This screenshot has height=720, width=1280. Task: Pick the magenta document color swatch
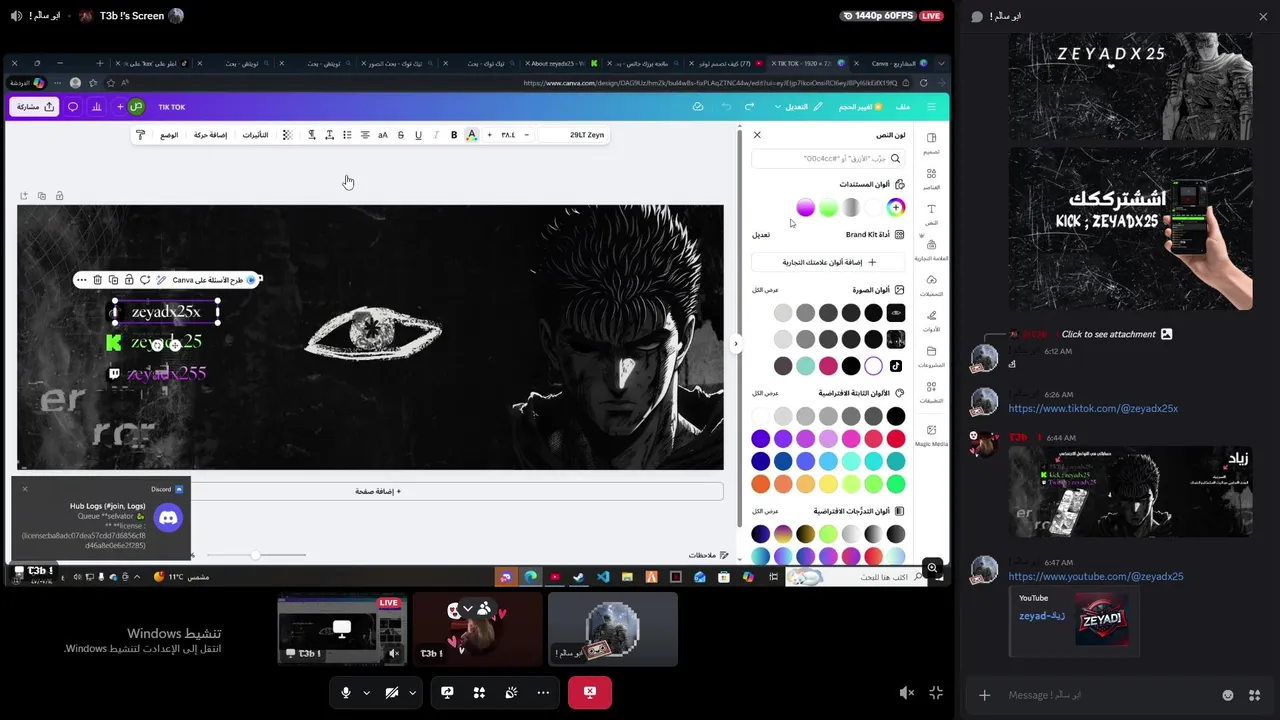[805, 208]
